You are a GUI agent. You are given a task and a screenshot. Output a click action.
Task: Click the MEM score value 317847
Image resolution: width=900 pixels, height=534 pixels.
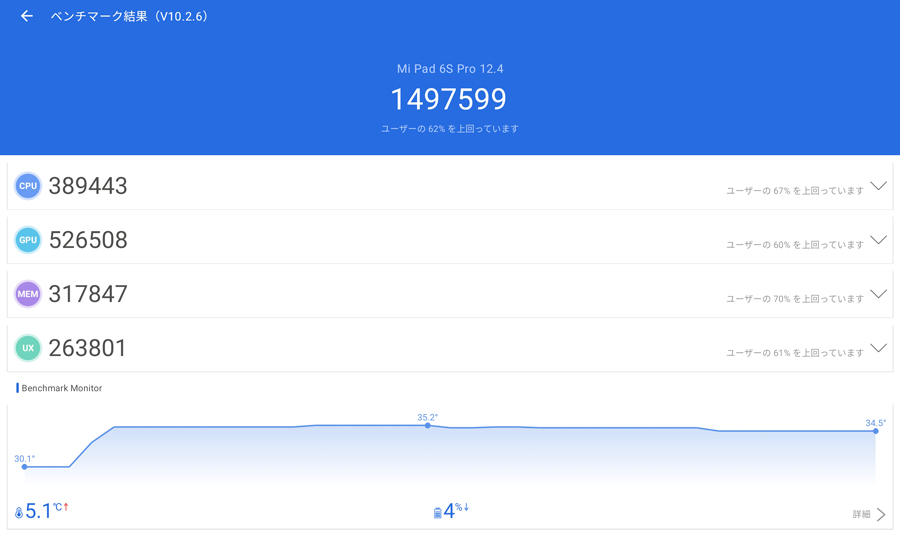click(x=88, y=294)
